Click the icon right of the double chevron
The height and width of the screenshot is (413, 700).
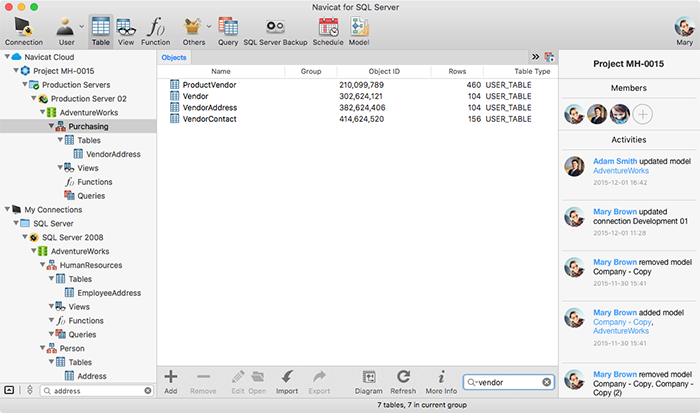pyautogui.click(x=549, y=57)
